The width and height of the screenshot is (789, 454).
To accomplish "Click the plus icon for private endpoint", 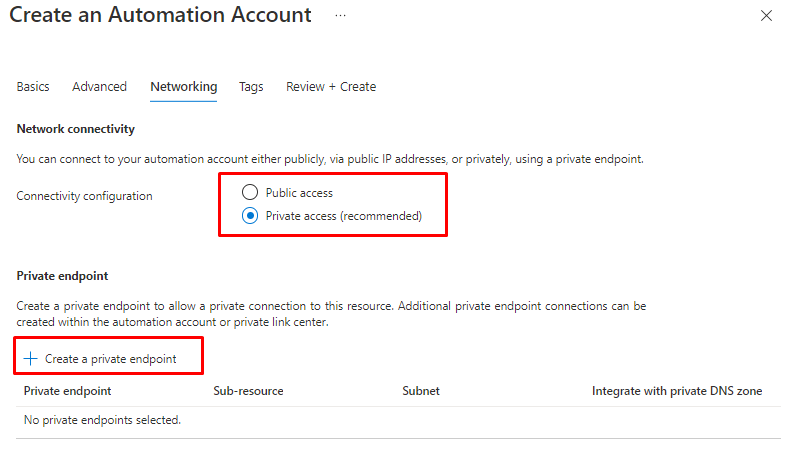I will click(30, 358).
